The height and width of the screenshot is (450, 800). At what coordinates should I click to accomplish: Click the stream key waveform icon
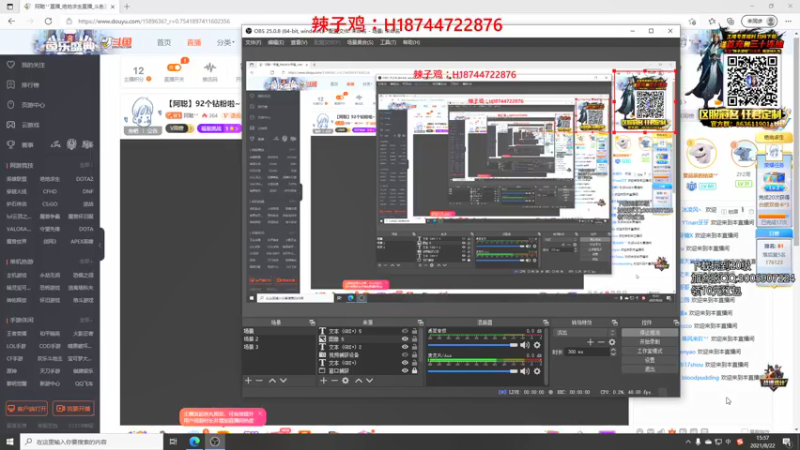(210, 67)
